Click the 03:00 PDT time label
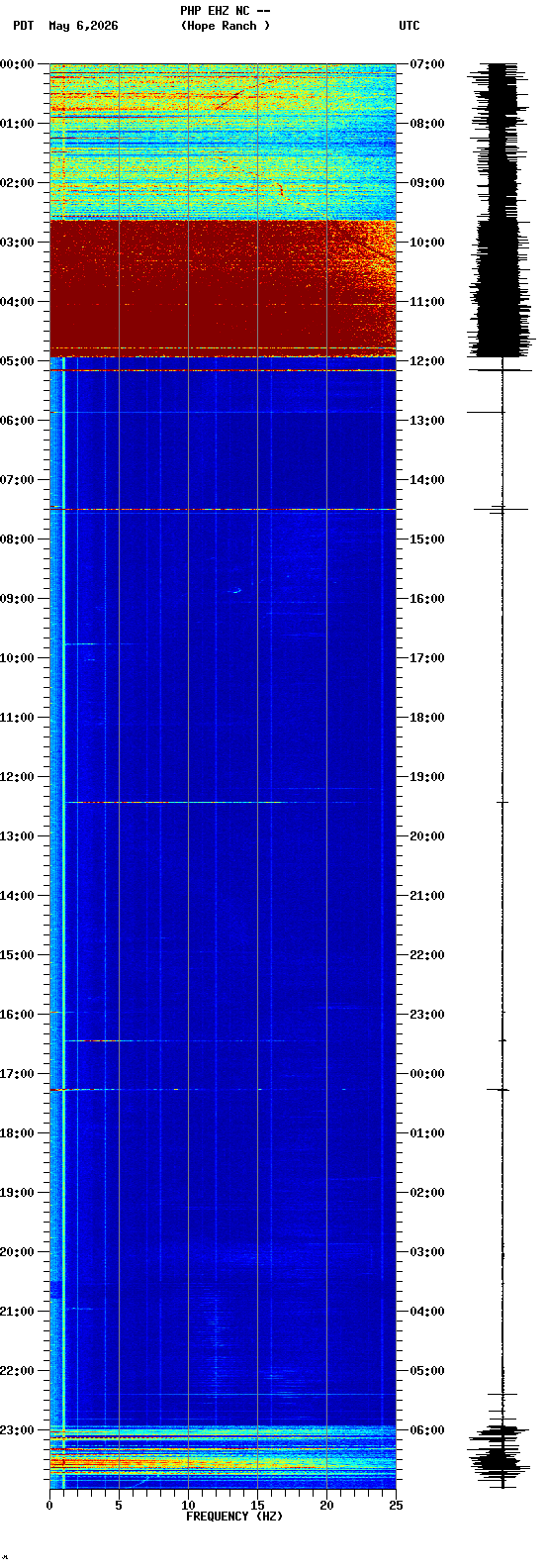 [17, 243]
